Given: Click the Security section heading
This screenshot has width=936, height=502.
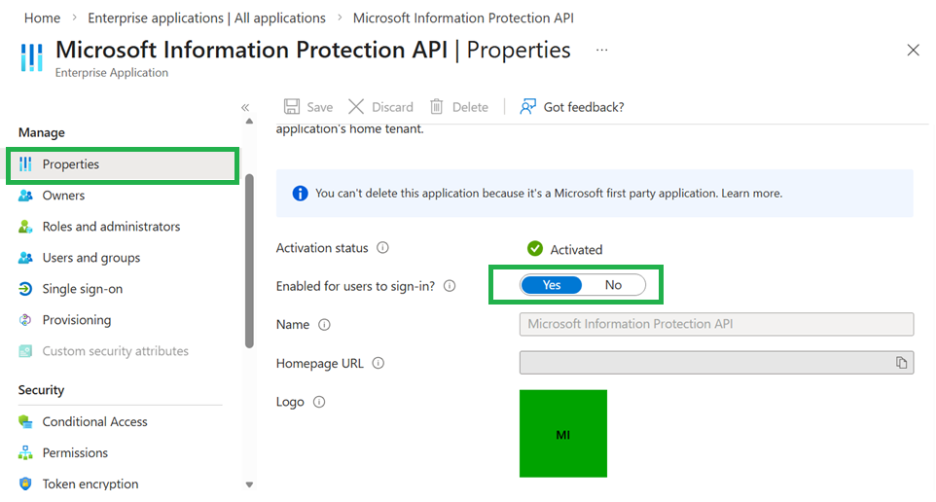Looking at the screenshot, I should [41, 390].
